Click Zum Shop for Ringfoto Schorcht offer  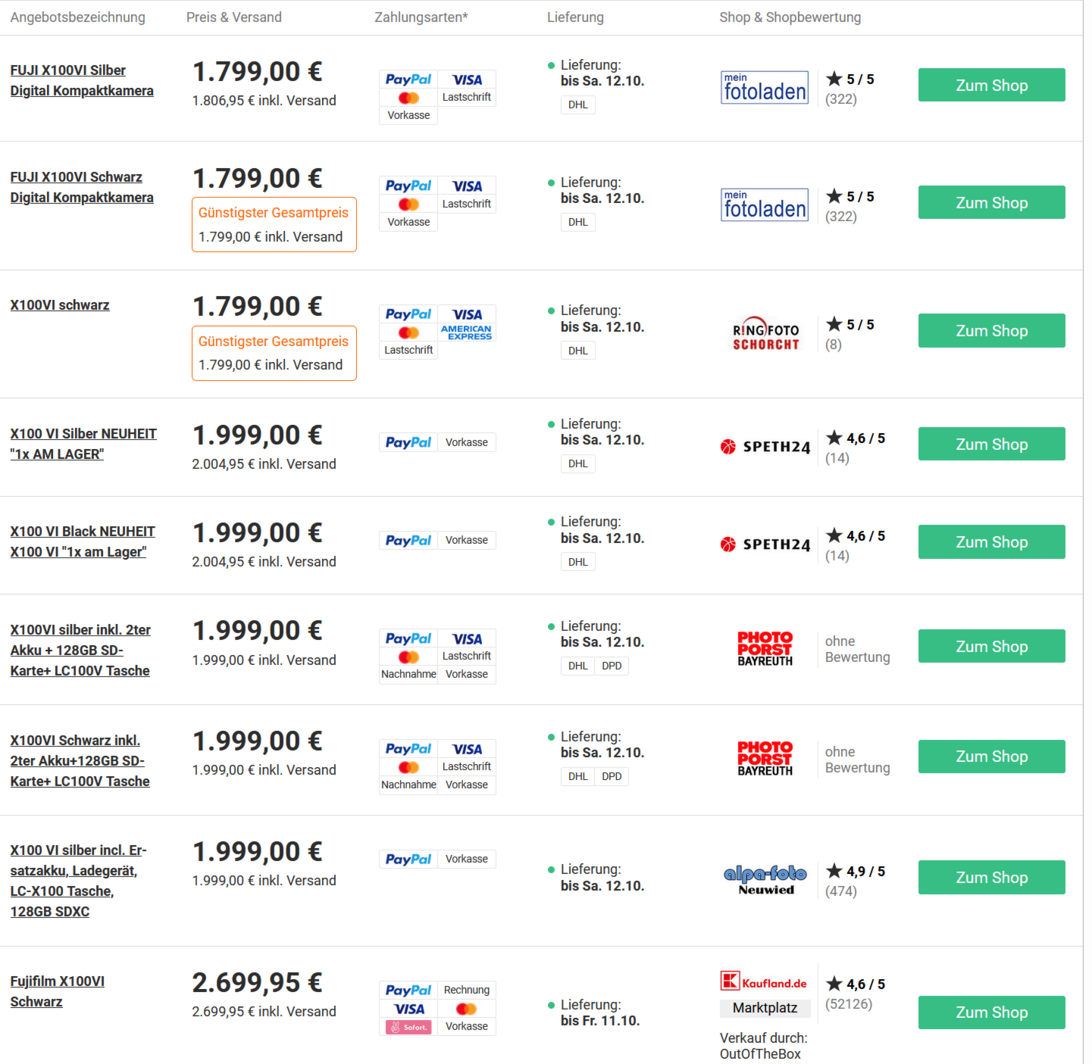[991, 331]
